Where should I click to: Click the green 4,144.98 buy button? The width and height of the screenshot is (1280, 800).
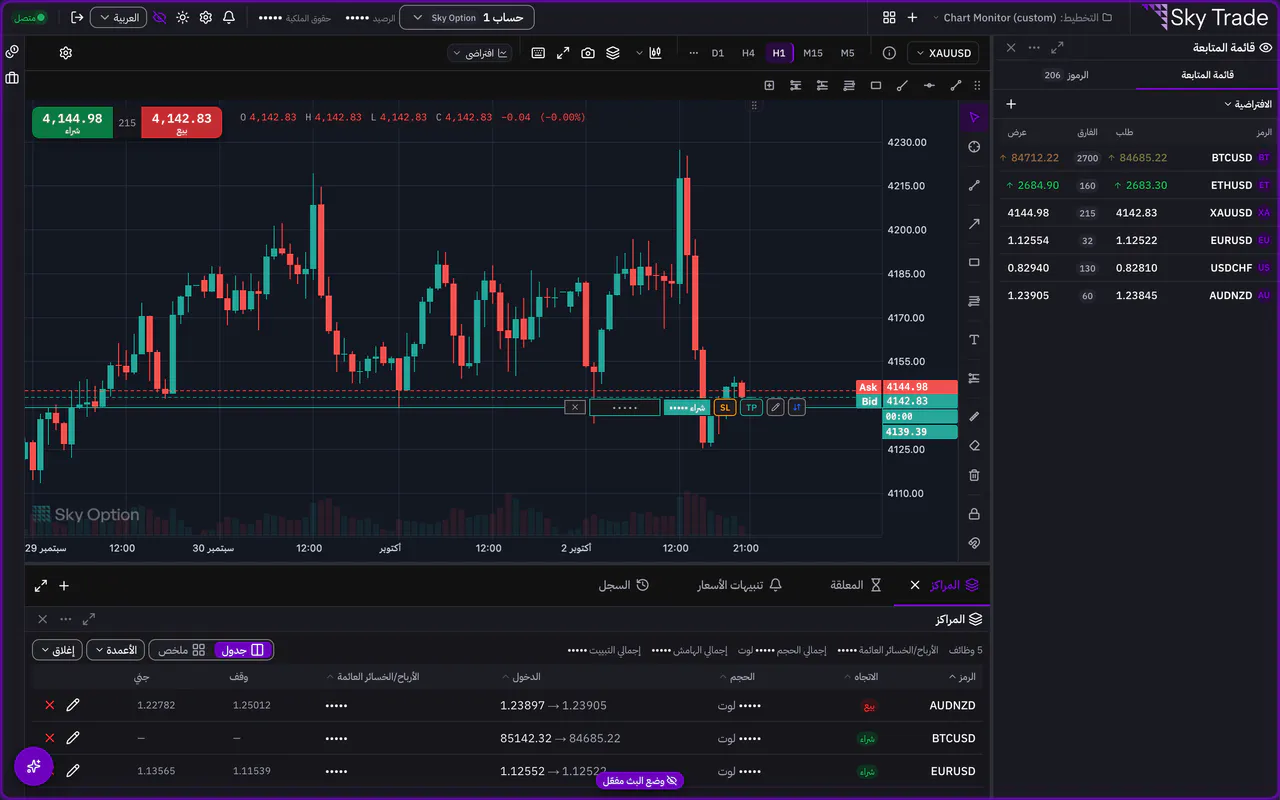point(73,122)
